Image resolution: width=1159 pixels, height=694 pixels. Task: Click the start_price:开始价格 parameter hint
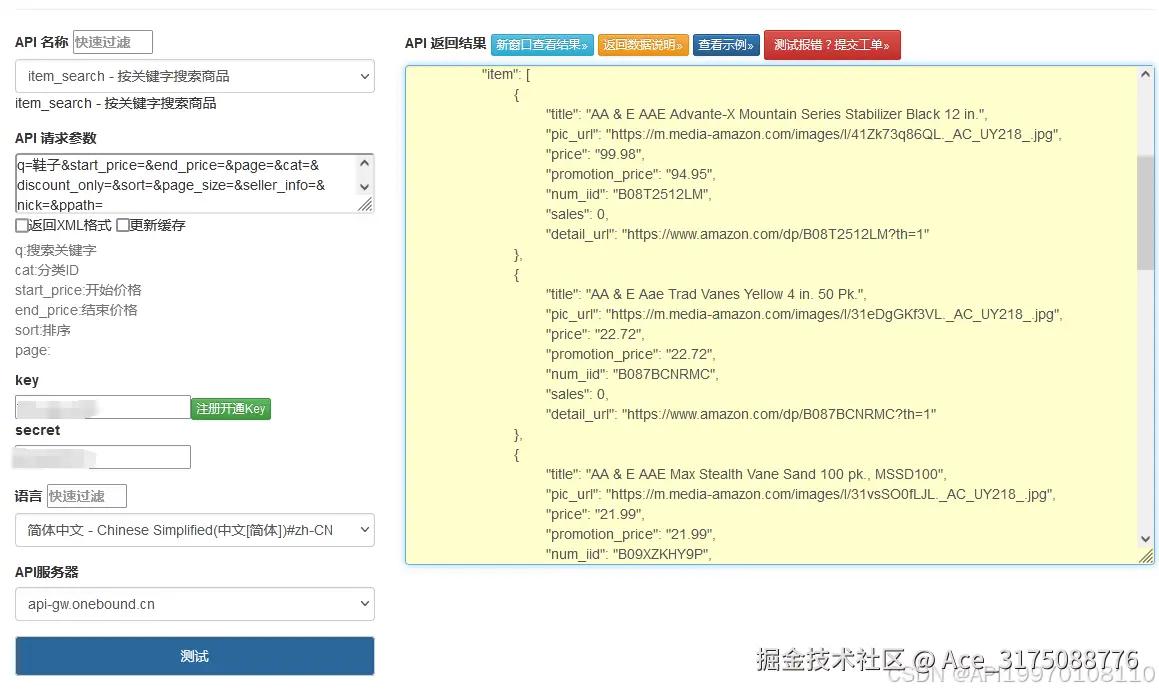(x=78, y=290)
